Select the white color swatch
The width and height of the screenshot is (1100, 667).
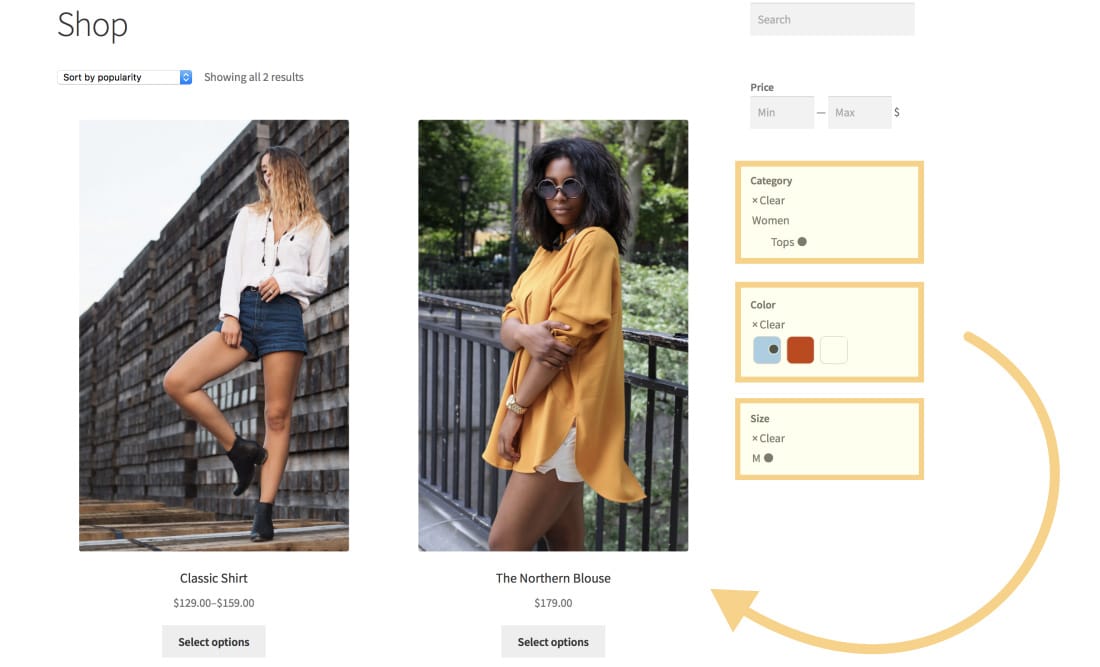click(x=832, y=350)
